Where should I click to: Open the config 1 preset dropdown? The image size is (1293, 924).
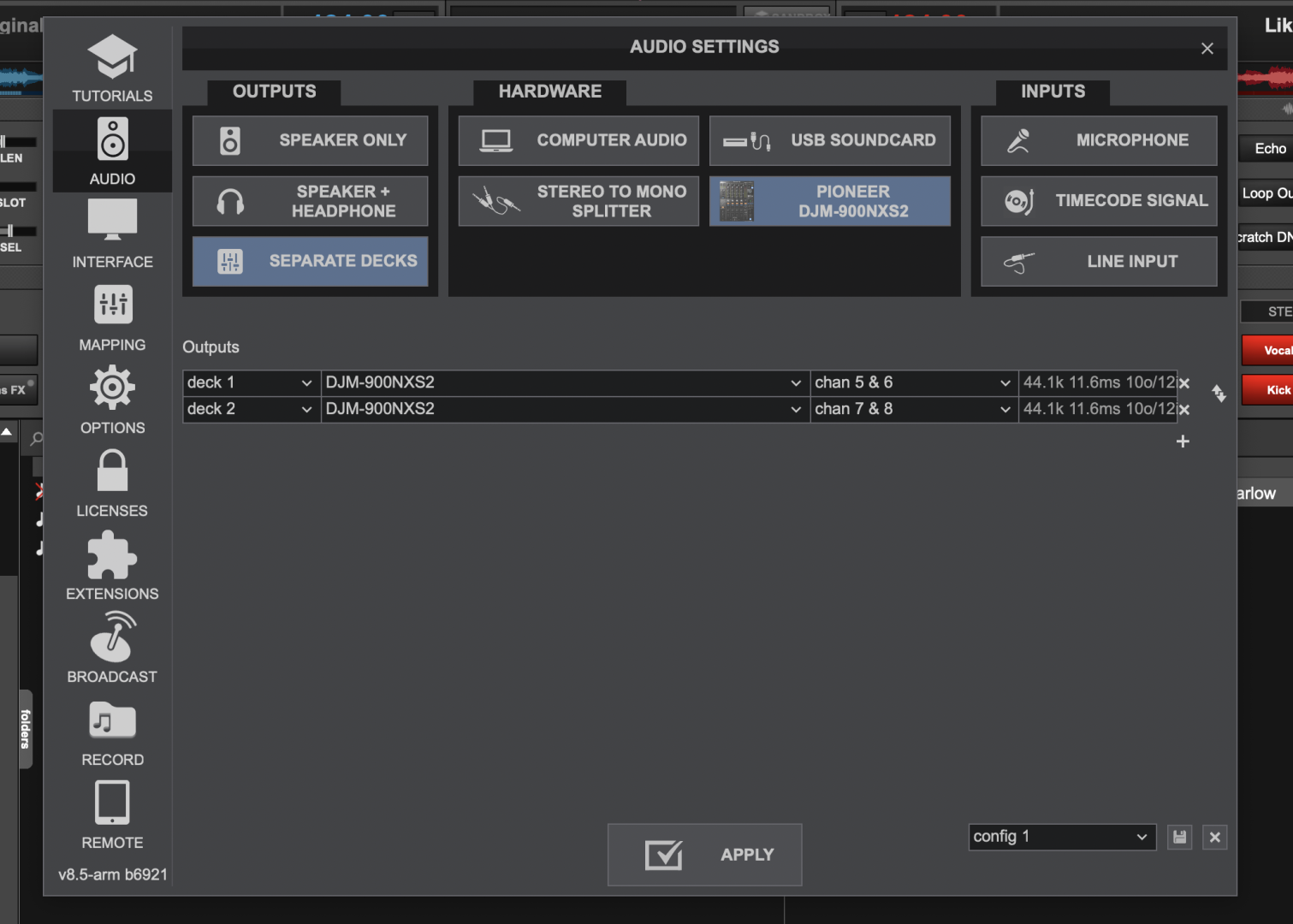tap(1062, 837)
